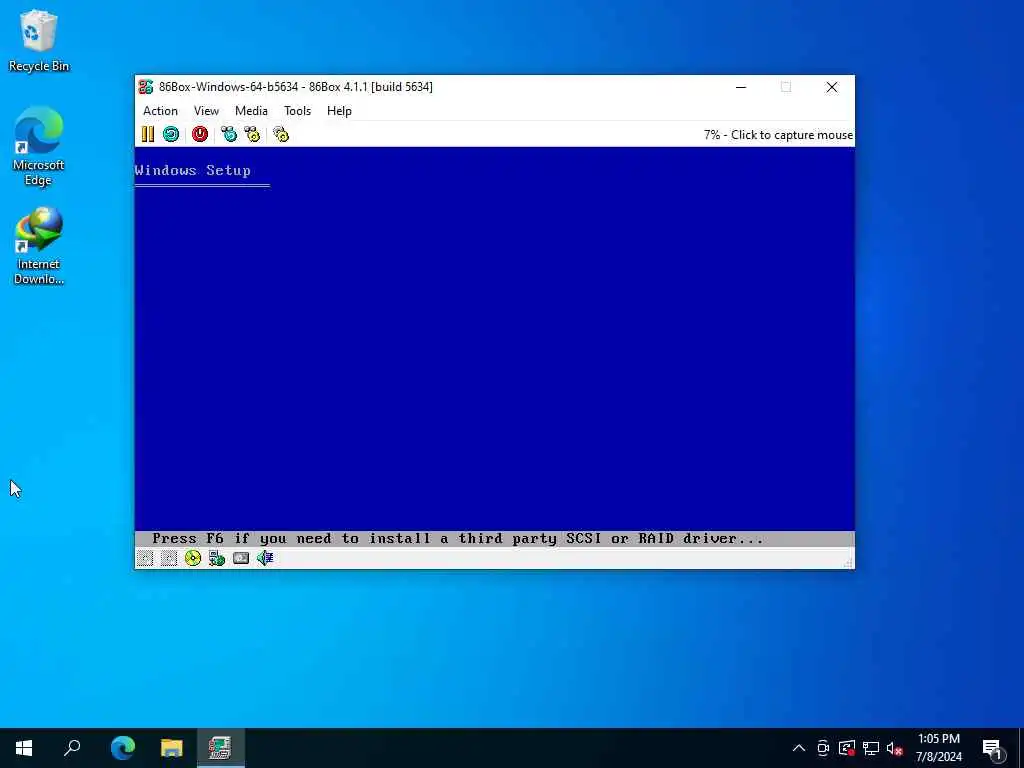Click first floppy drive icon in status bar

[145, 558]
